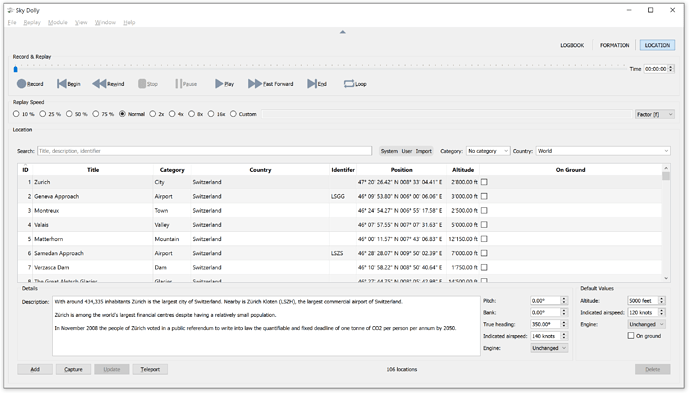Adjust the Pitch stepper

point(564,301)
